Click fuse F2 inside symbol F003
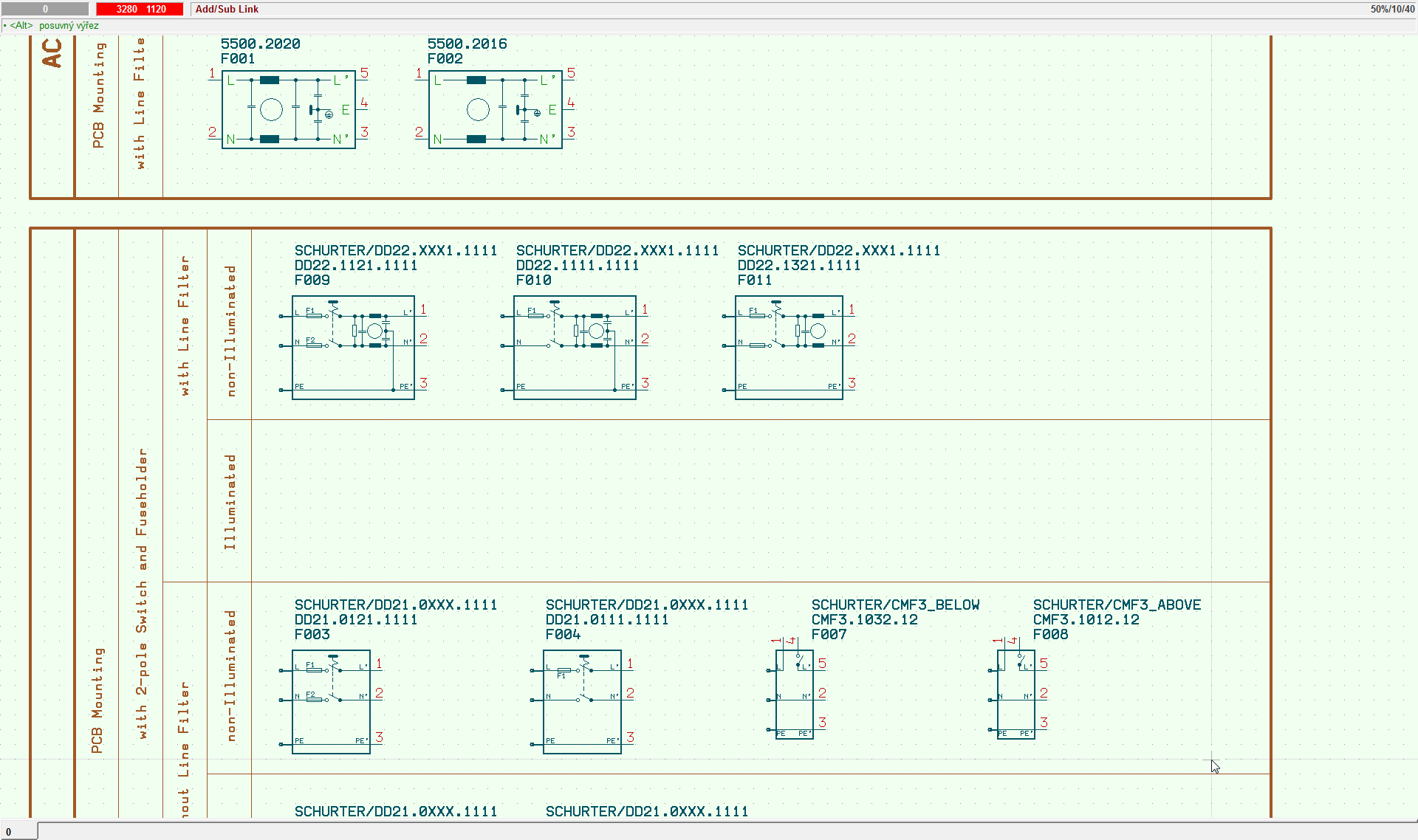Screen dimensions: 1418x840 point(315,699)
